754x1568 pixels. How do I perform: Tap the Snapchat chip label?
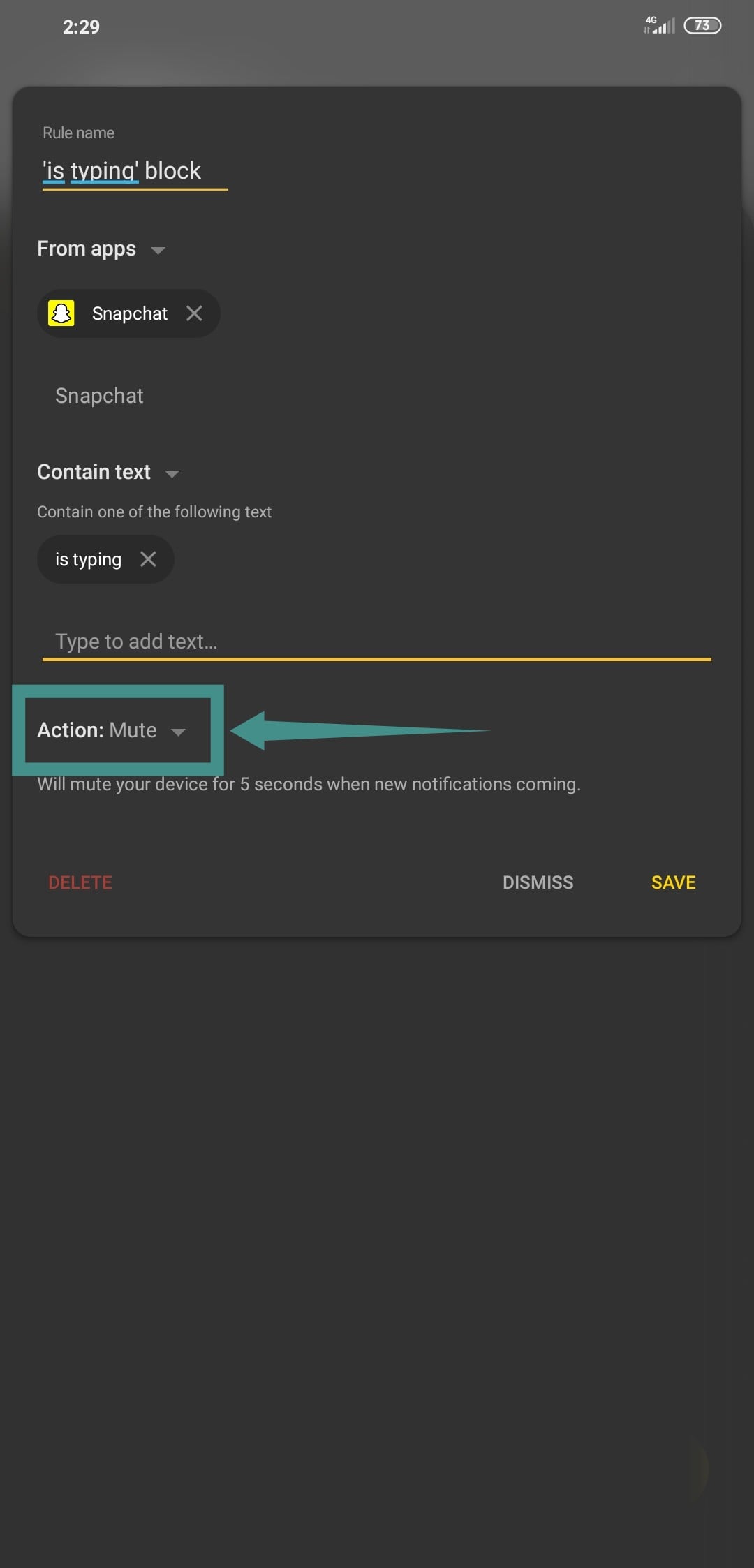130,313
